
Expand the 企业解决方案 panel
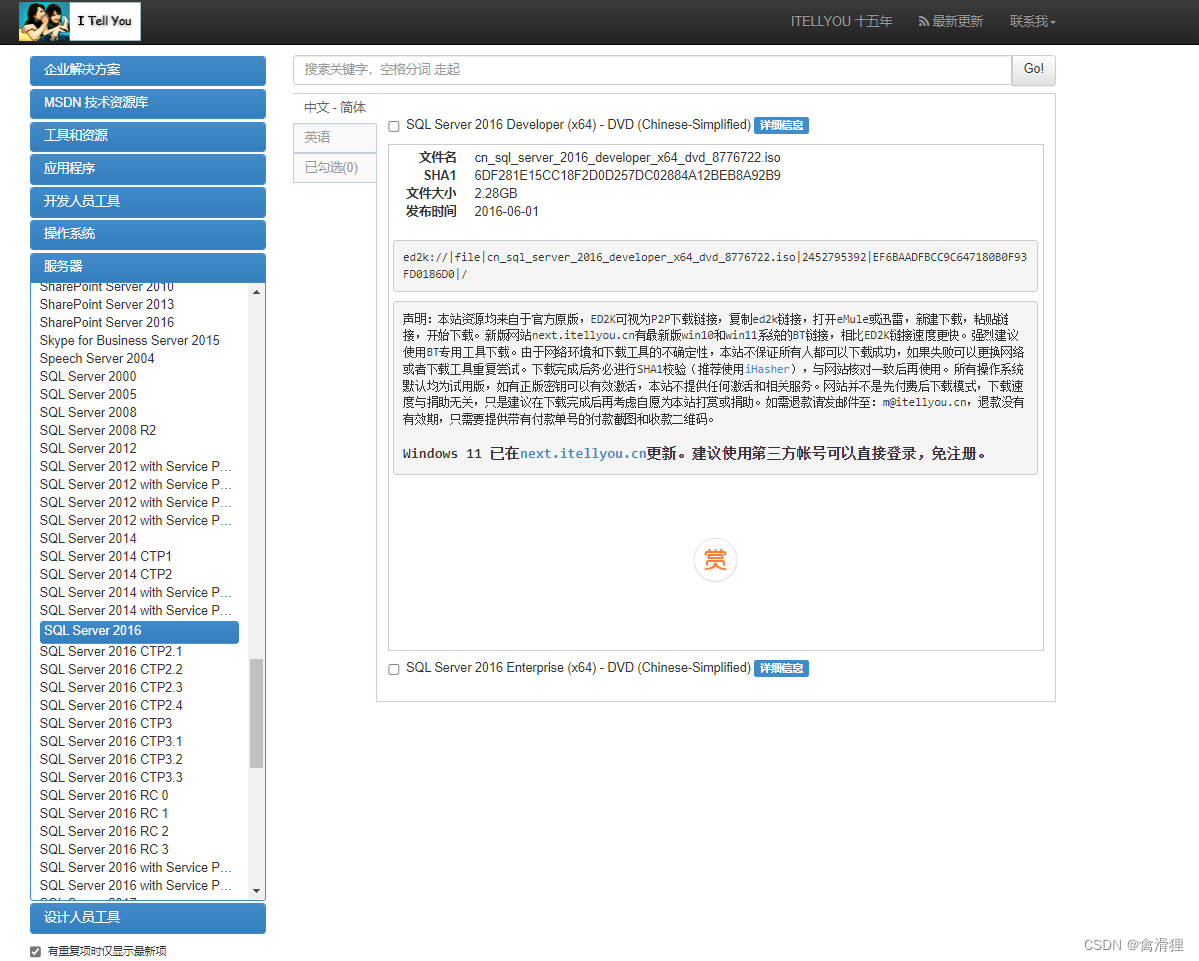pos(148,70)
